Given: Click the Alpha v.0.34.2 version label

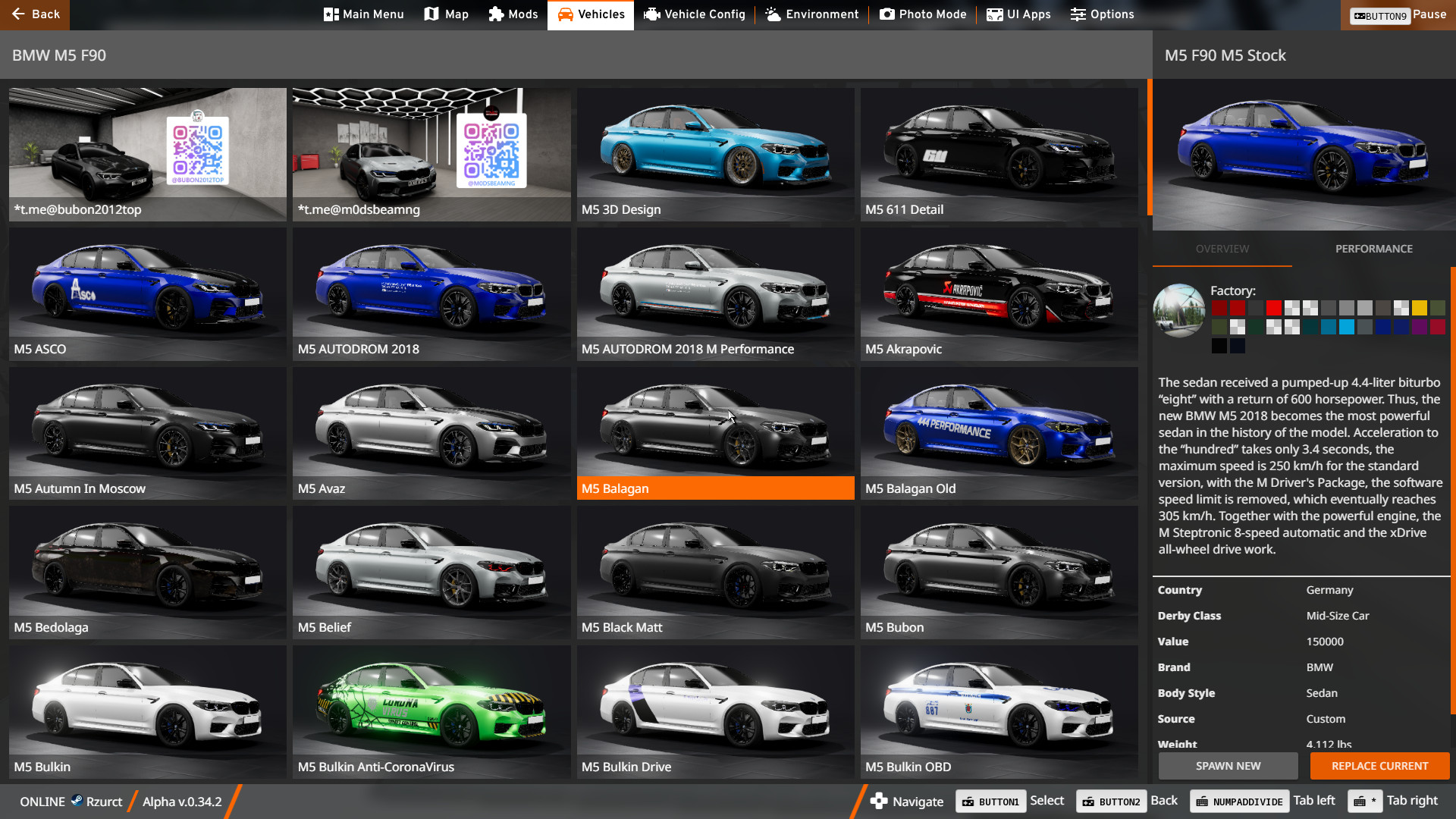Looking at the screenshot, I should (x=182, y=802).
